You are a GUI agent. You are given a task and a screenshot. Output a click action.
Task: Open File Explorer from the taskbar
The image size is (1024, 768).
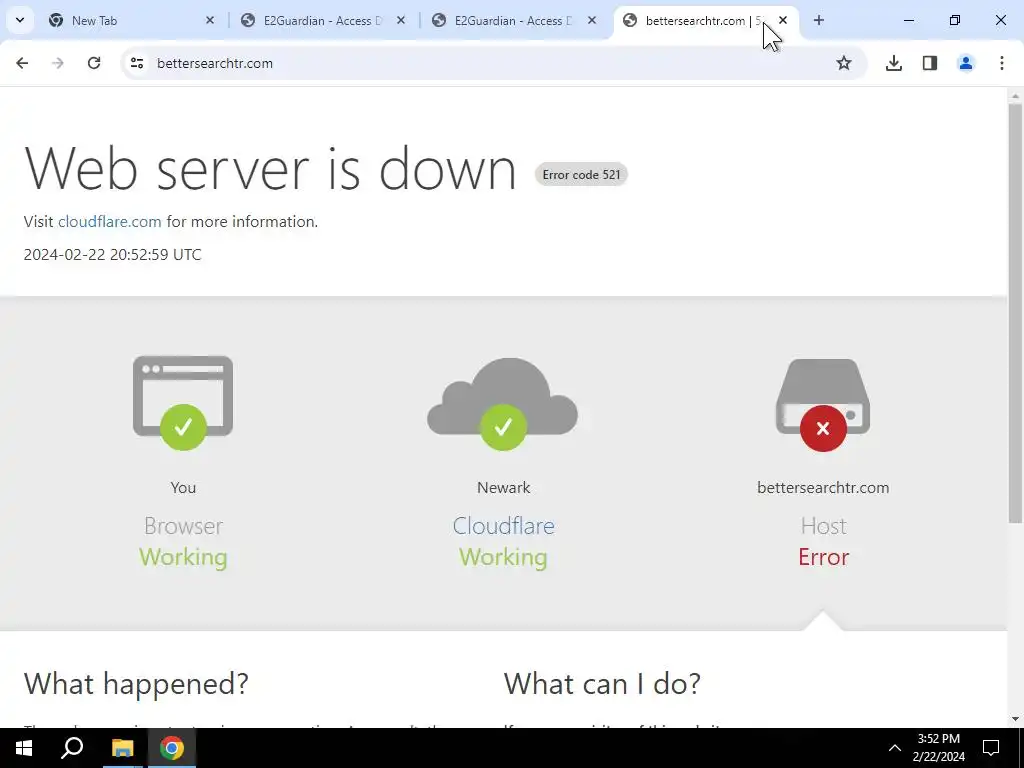pyautogui.click(x=122, y=748)
